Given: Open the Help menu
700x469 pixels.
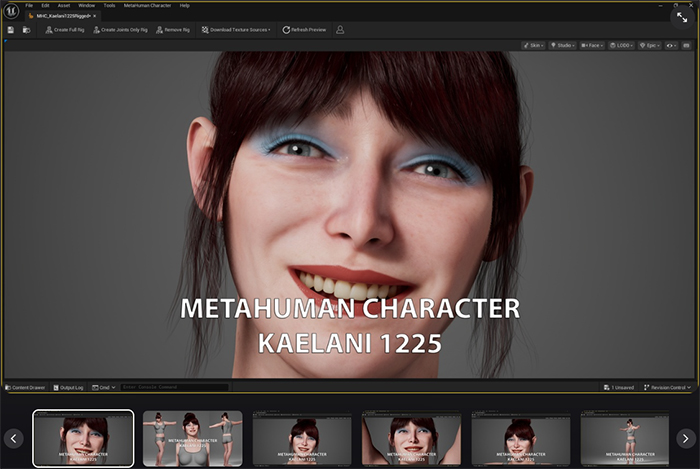Looking at the screenshot, I should [x=184, y=5].
